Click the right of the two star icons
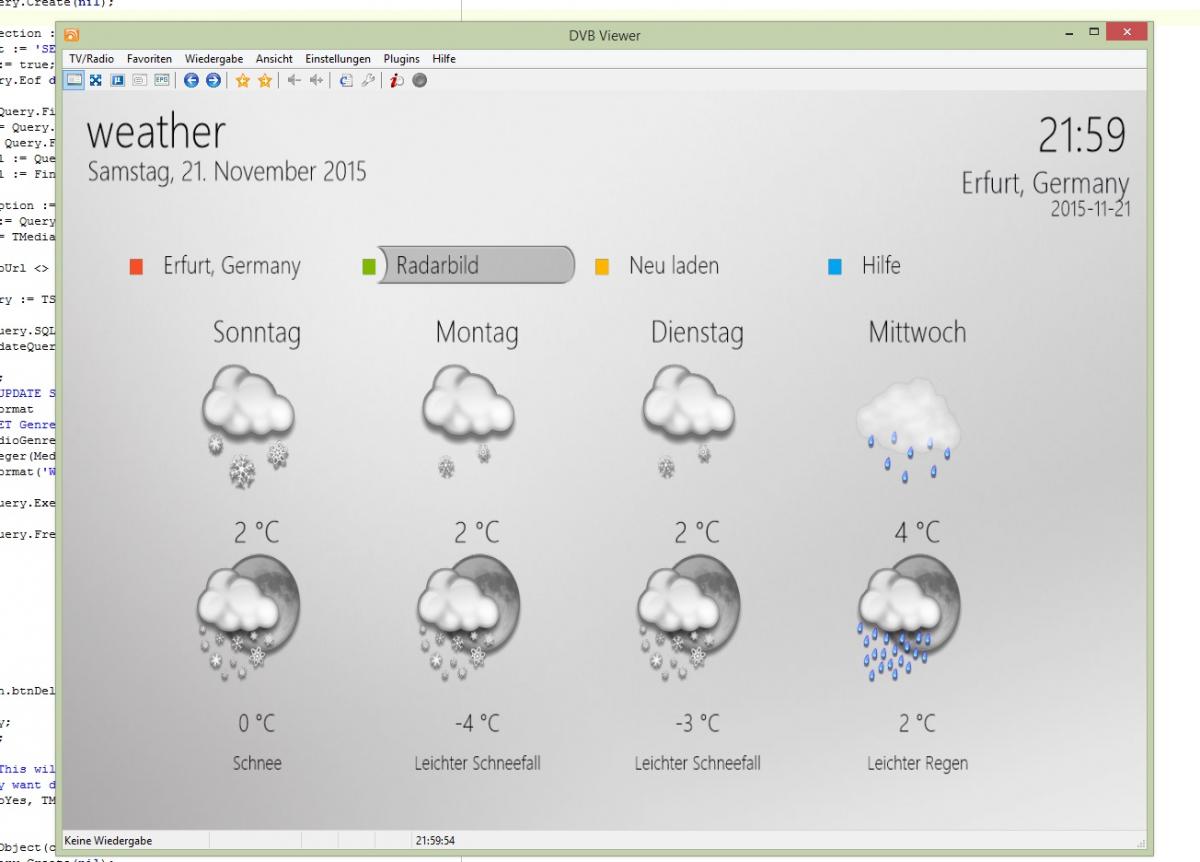This screenshot has height=862, width=1200. (x=264, y=80)
